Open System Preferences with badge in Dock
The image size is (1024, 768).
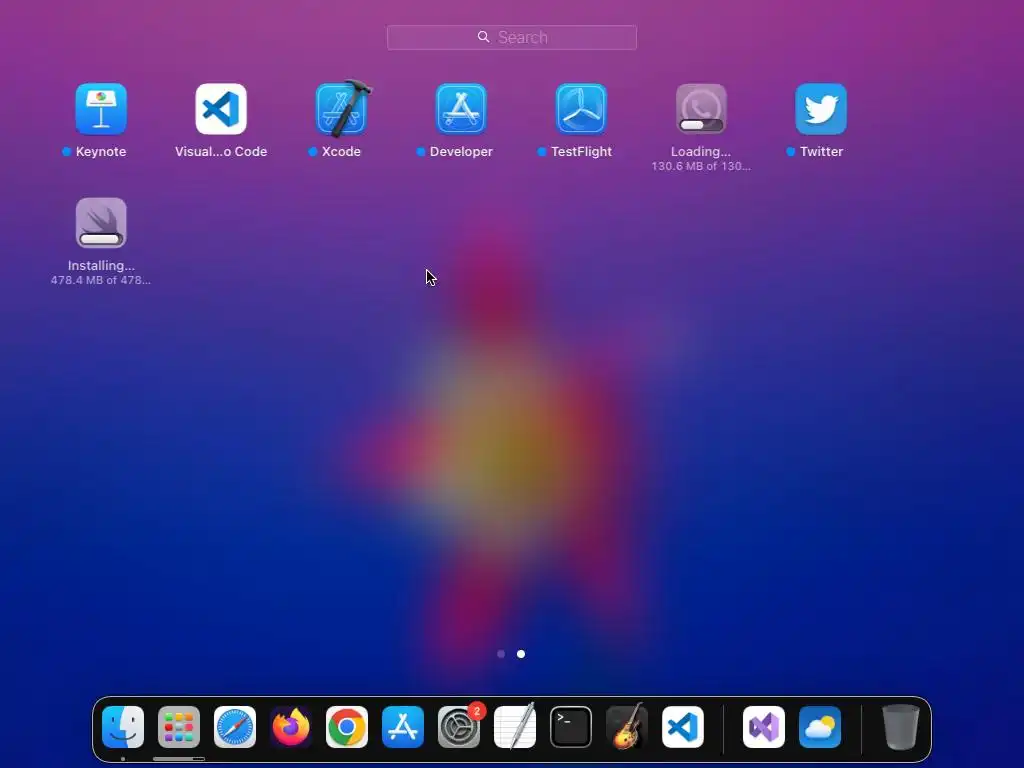pos(458,727)
